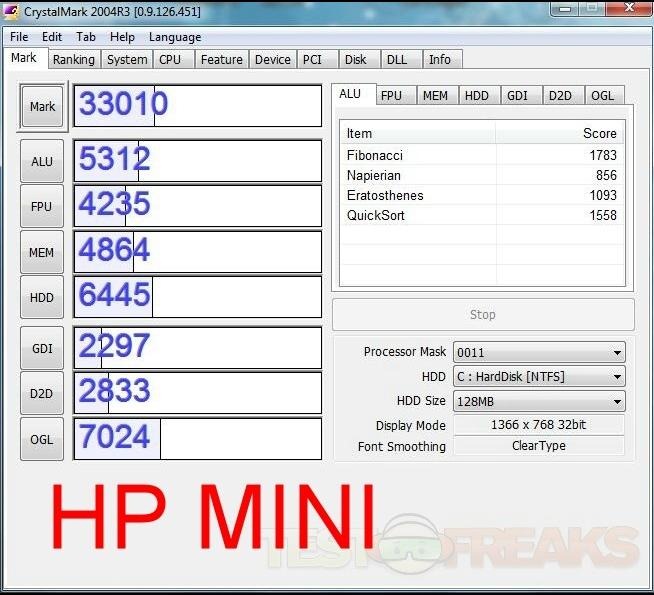
Task: Start the ALU benchmark test
Action: 42,161
